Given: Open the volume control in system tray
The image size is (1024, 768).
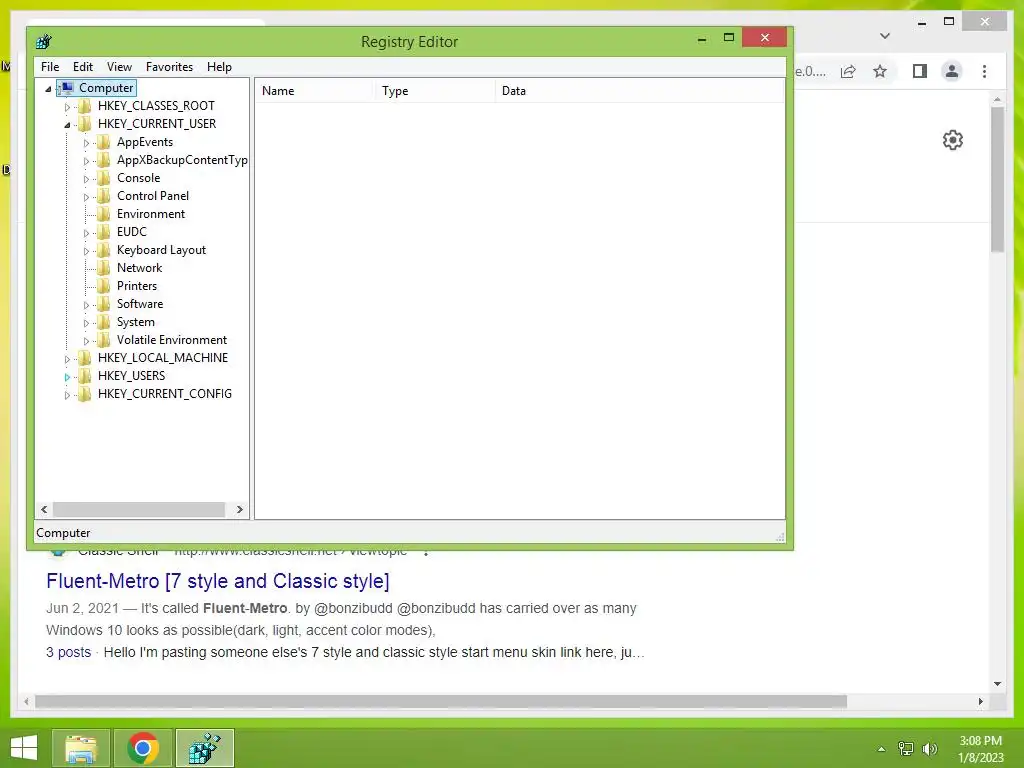Looking at the screenshot, I should tap(929, 748).
